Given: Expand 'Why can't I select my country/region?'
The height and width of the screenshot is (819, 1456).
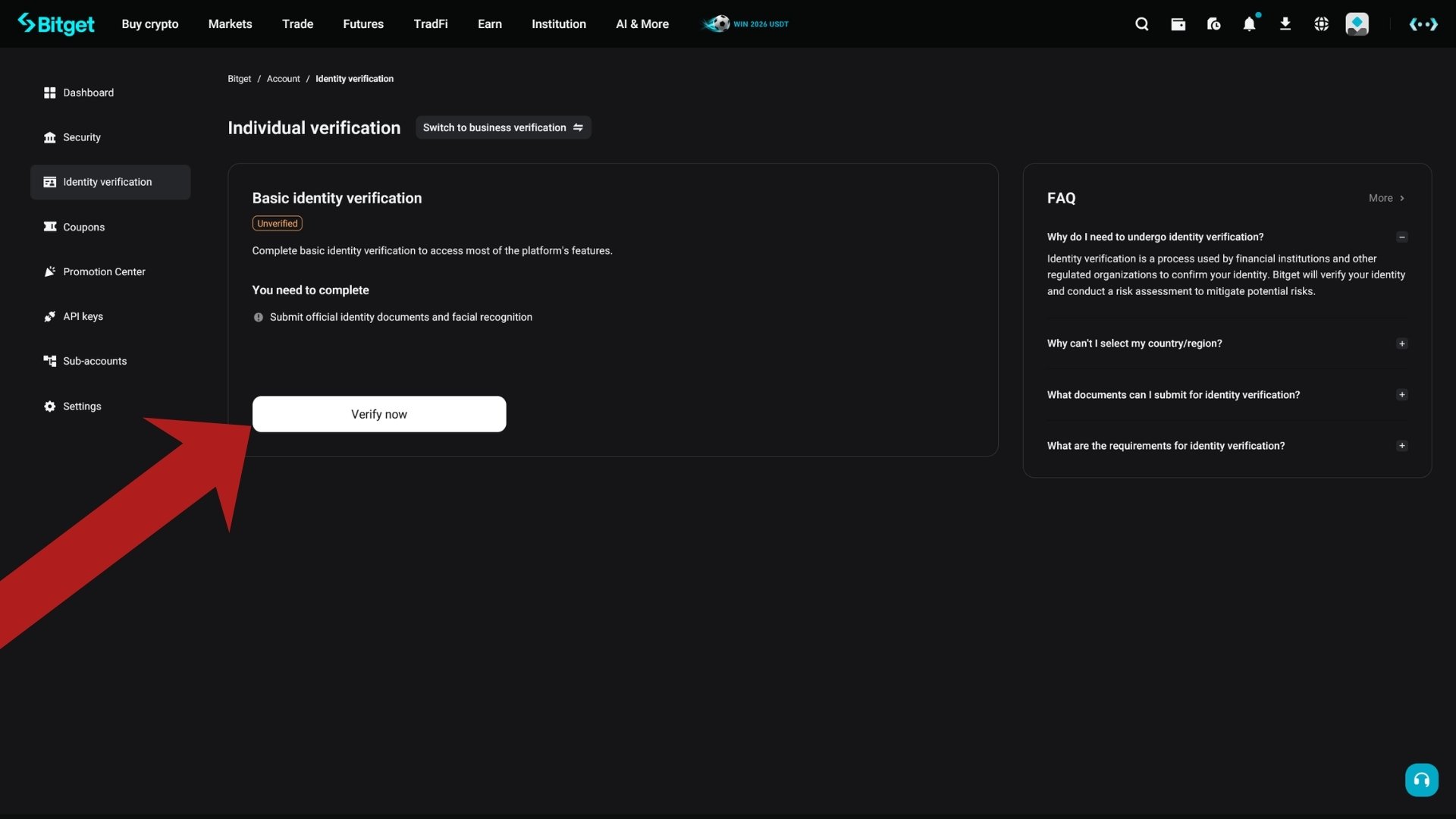Looking at the screenshot, I should click(1402, 344).
